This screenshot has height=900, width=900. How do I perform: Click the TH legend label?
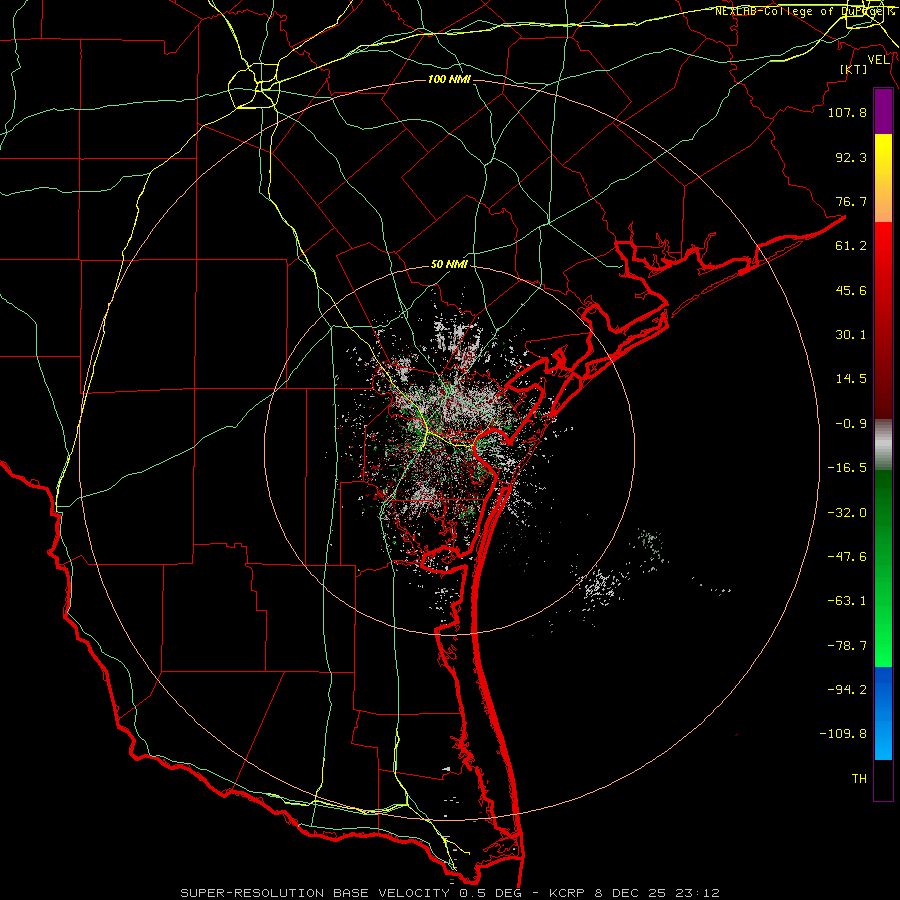[x=859, y=779]
